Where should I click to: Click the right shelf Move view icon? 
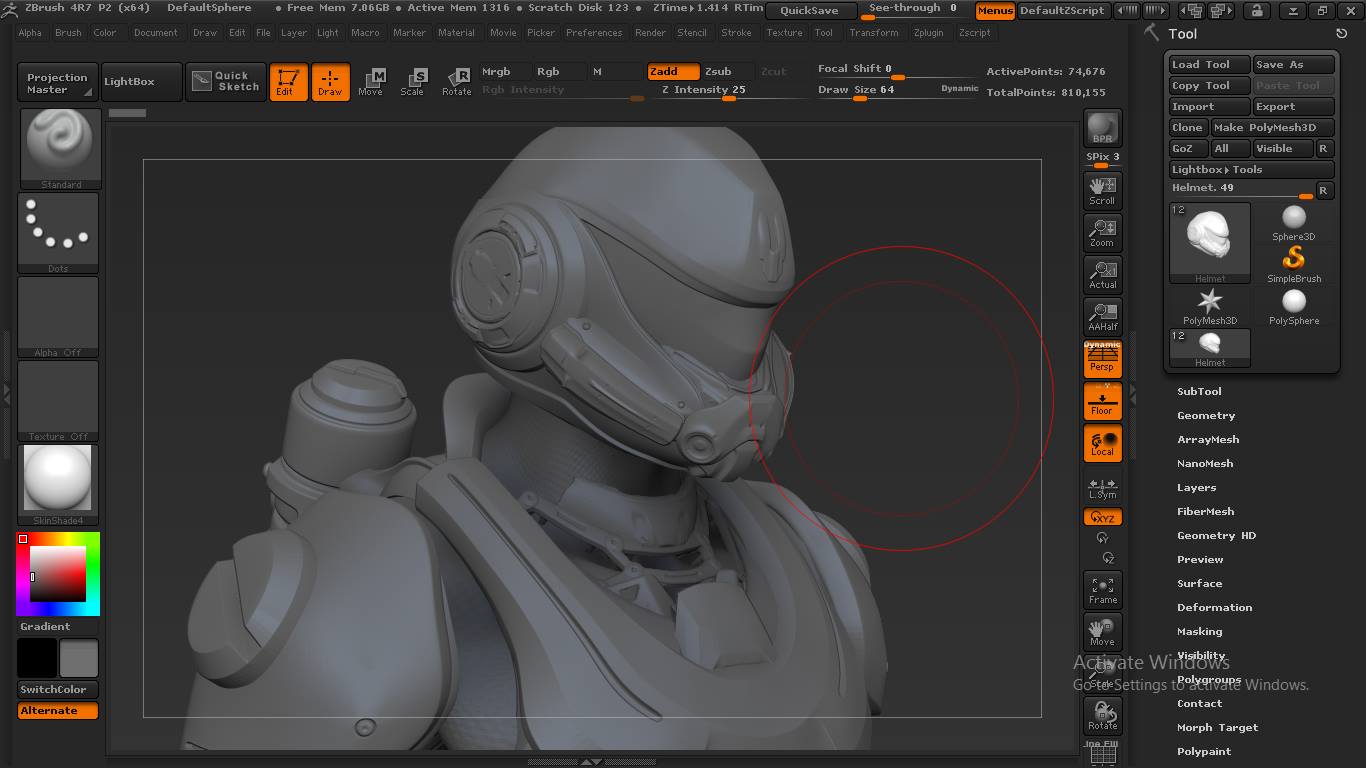coord(1102,632)
